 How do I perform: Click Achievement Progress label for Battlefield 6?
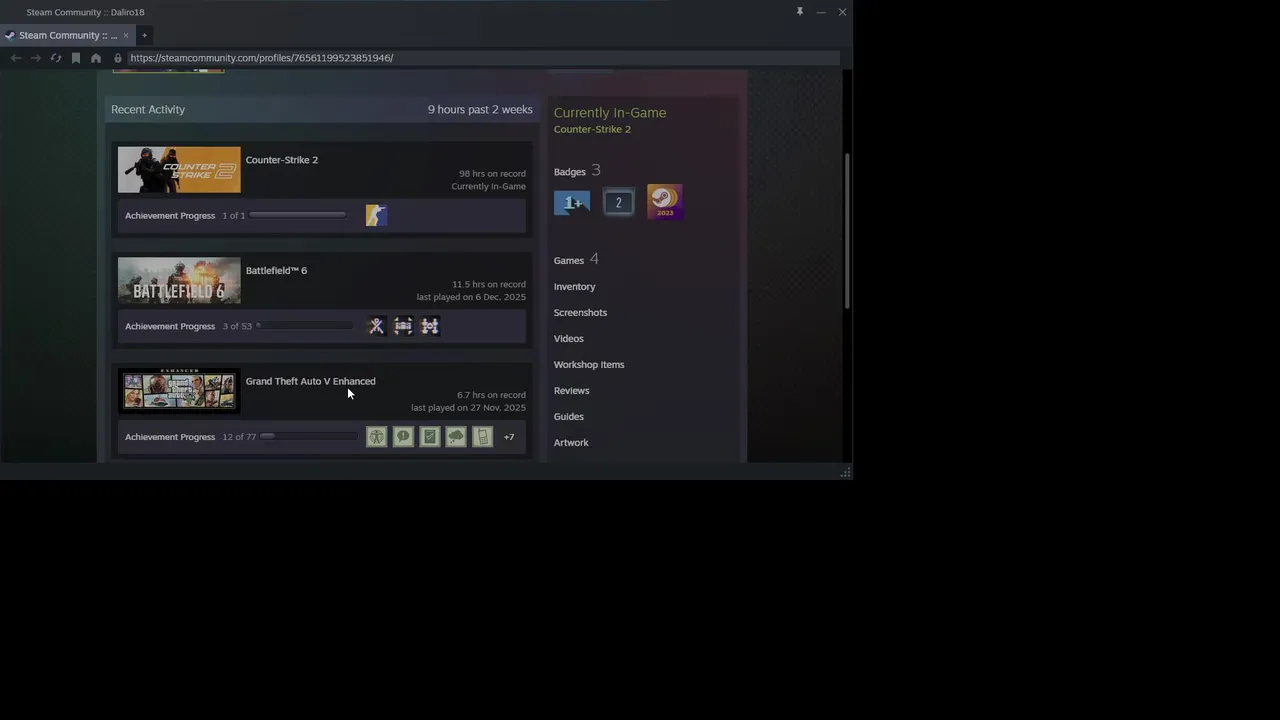click(170, 327)
